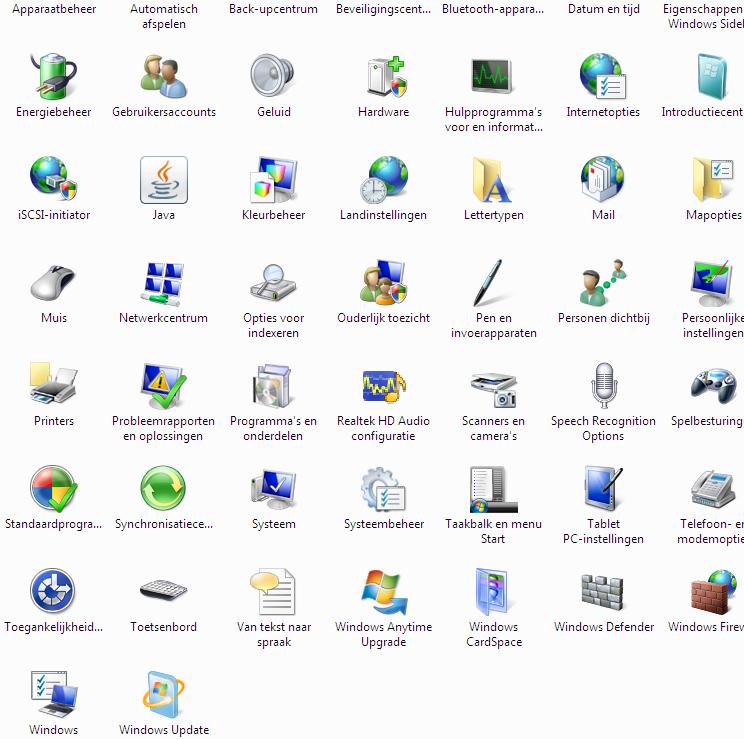The image size is (744, 739).
Task: Open the Windows Defender wall icon
Action: 603,591
